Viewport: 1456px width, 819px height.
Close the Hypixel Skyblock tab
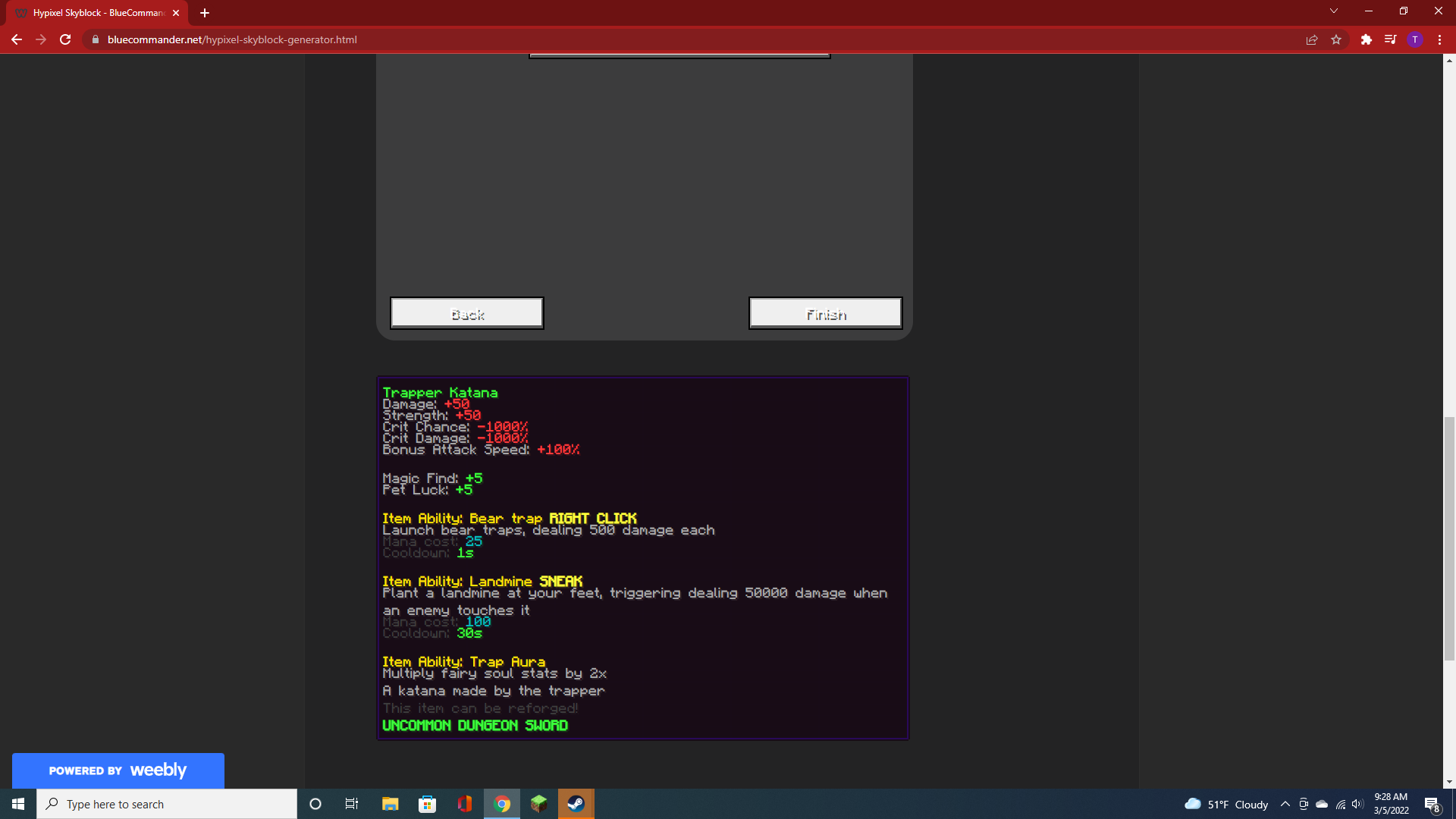(176, 13)
